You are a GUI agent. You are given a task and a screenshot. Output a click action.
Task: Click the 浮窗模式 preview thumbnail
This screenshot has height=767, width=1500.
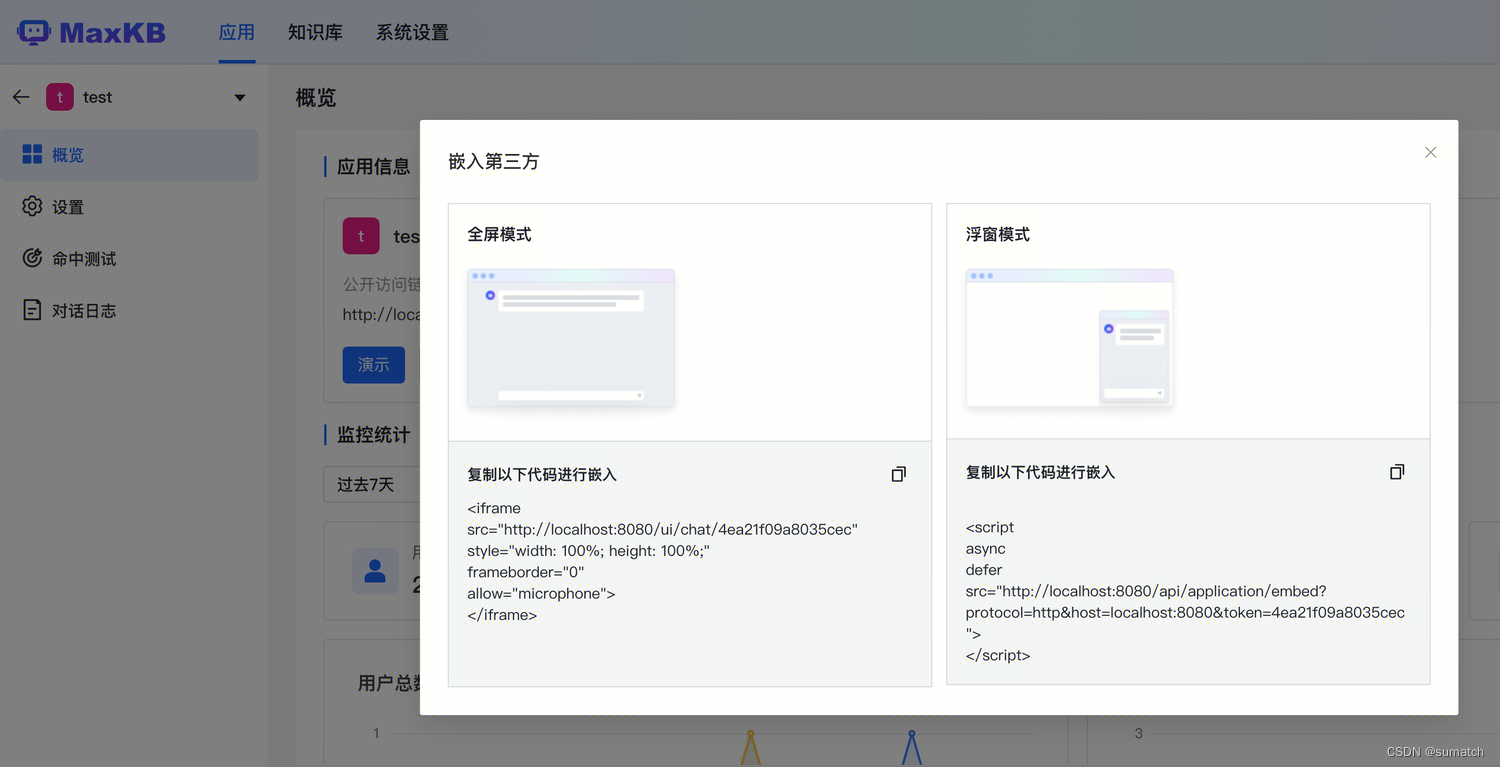tap(1069, 338)
